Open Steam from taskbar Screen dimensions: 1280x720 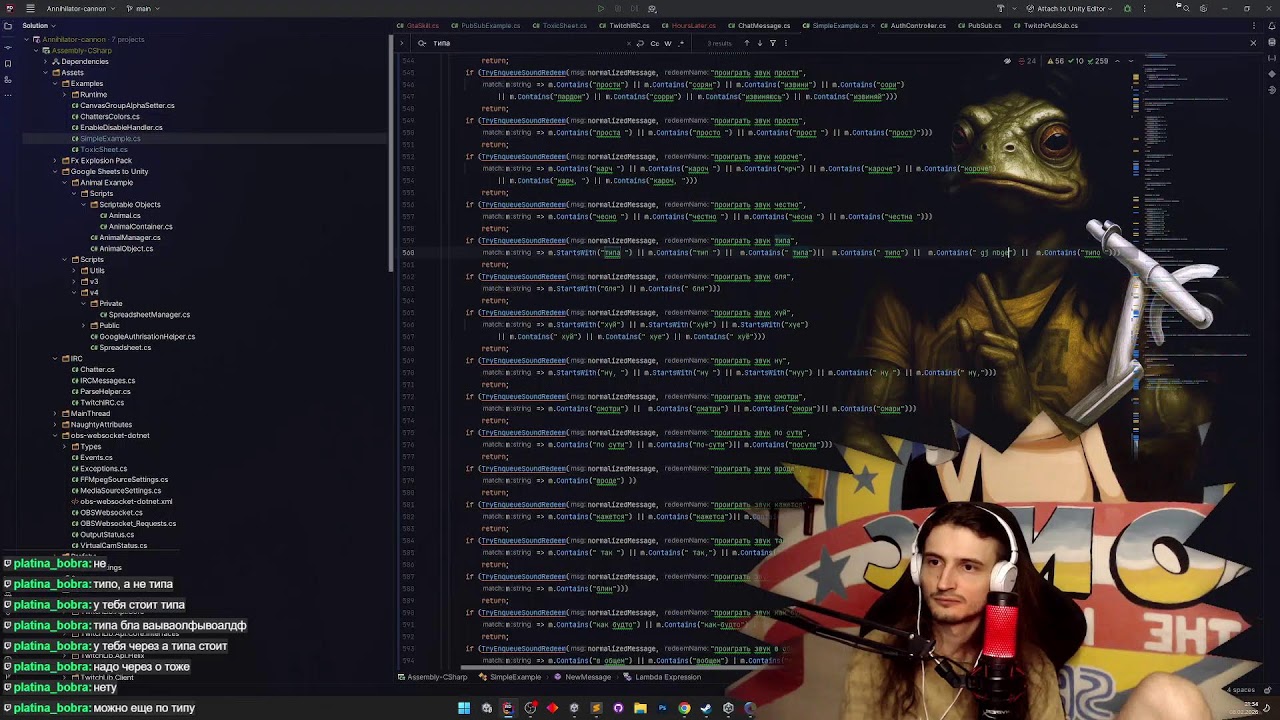click(x=706, y=708)
